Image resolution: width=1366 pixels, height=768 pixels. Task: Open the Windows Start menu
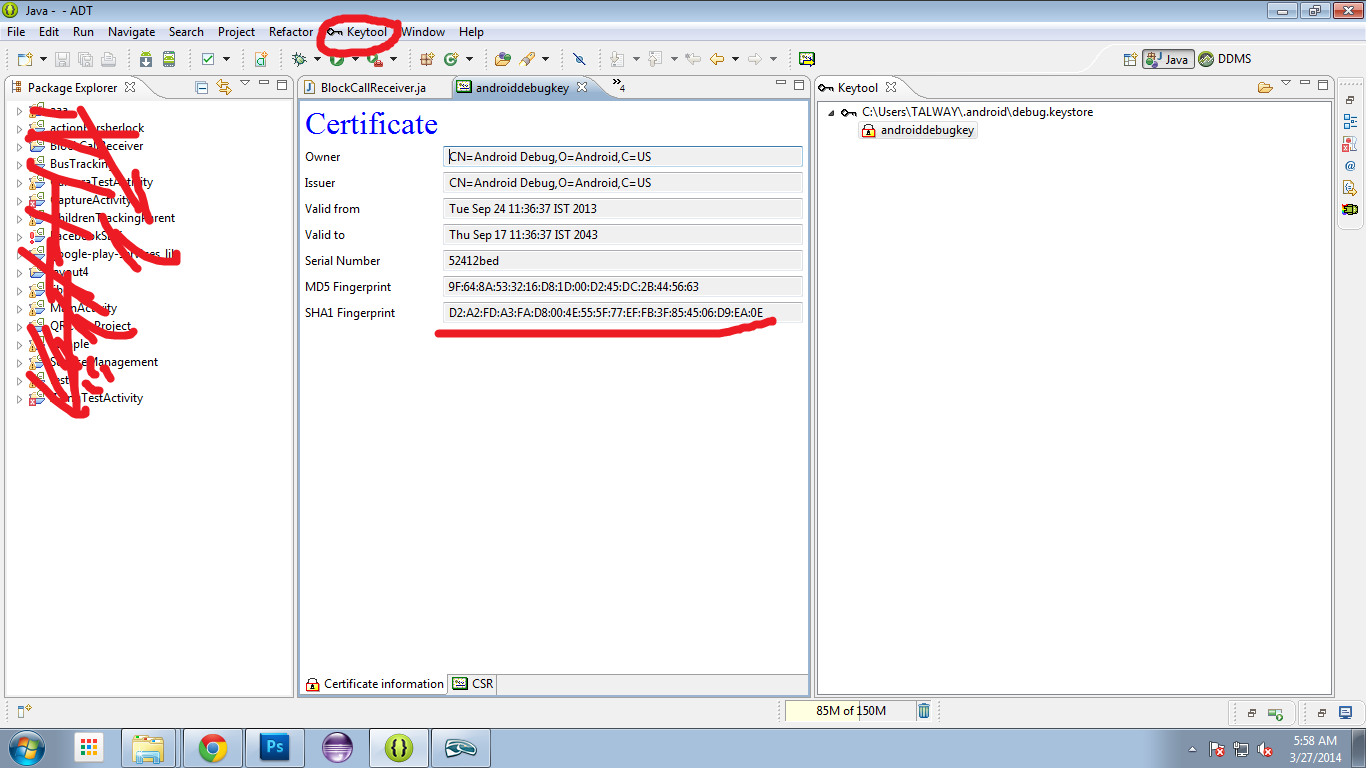(26, 748)
